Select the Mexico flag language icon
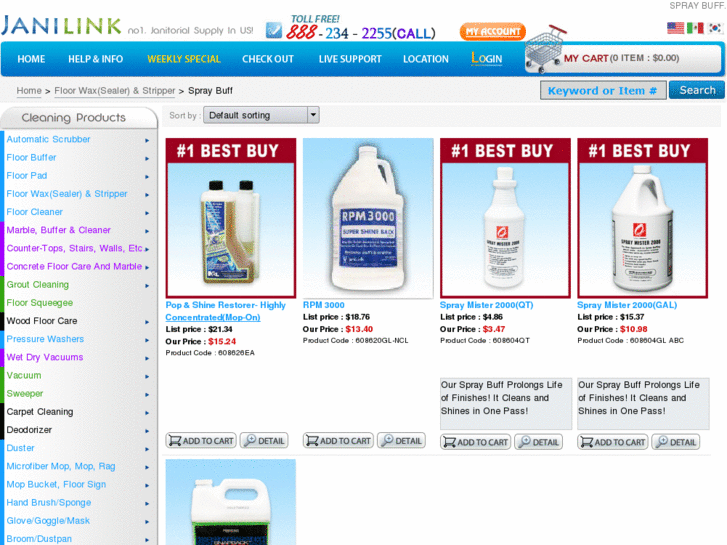727x545 pixels. tap(695, 28)
